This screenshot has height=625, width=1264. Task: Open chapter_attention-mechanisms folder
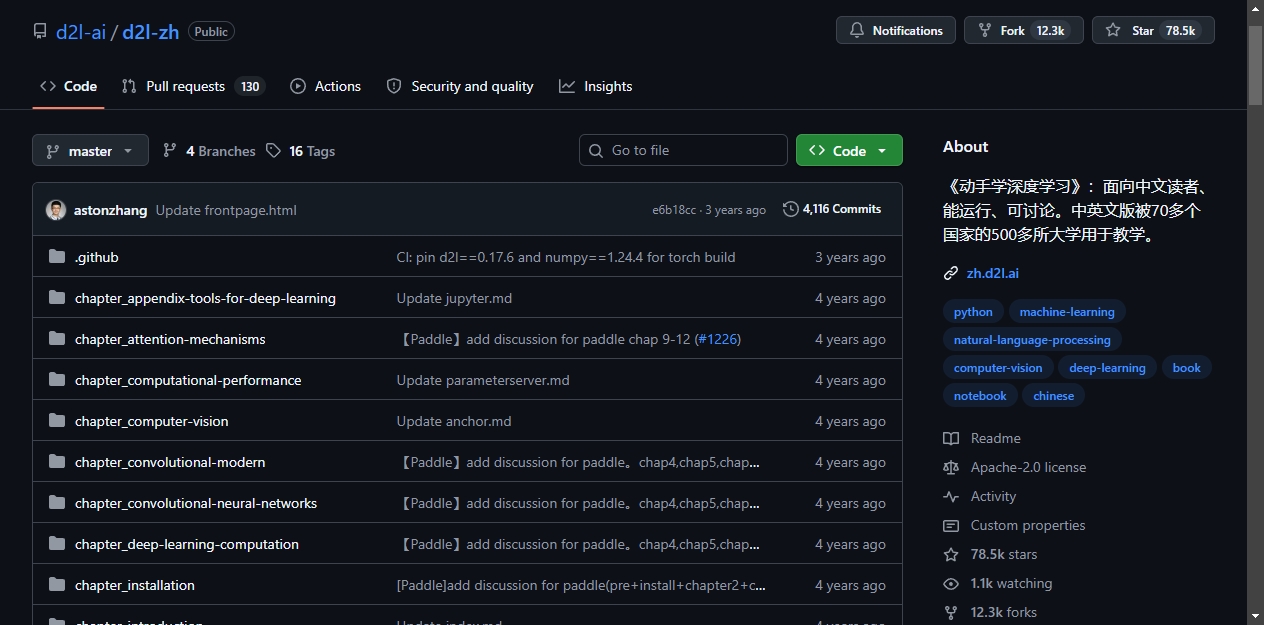tap(170, 339)
